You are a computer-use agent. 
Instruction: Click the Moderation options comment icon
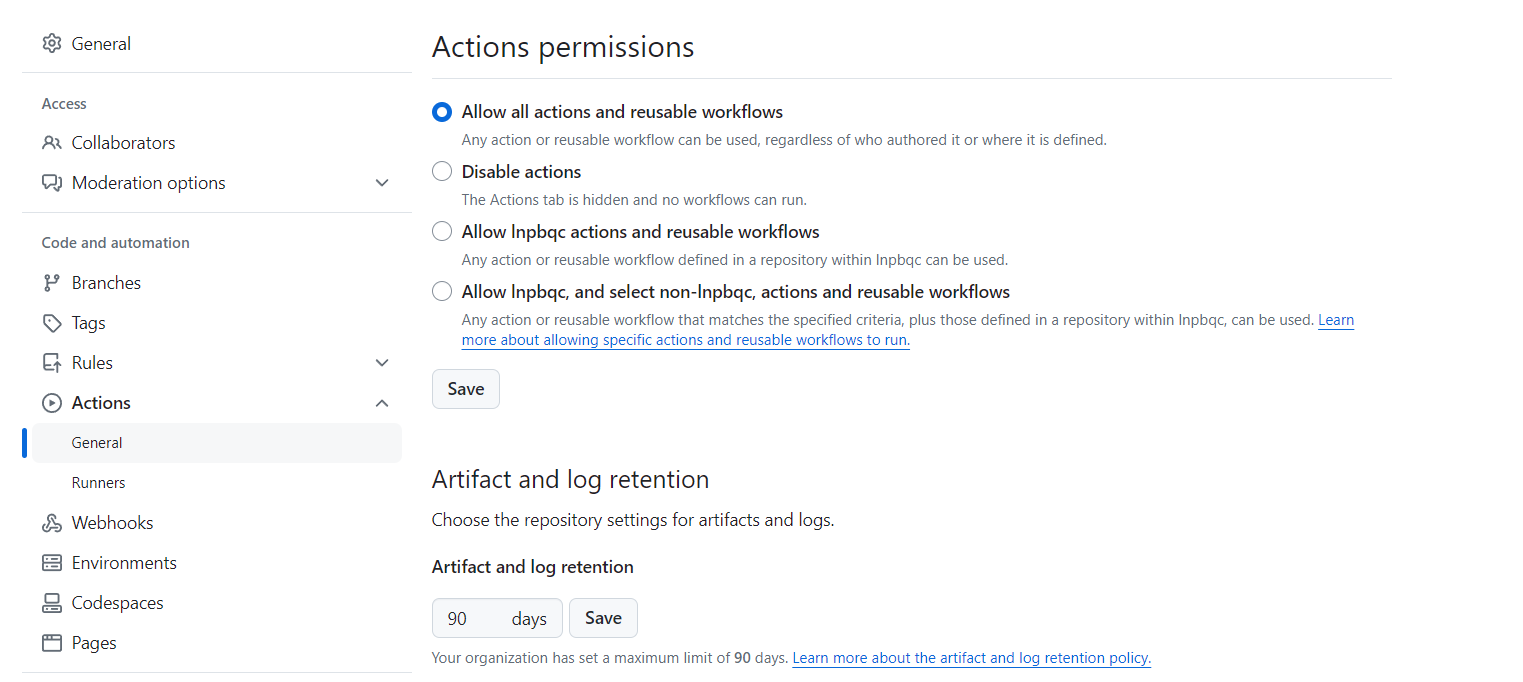click(52, 183)
